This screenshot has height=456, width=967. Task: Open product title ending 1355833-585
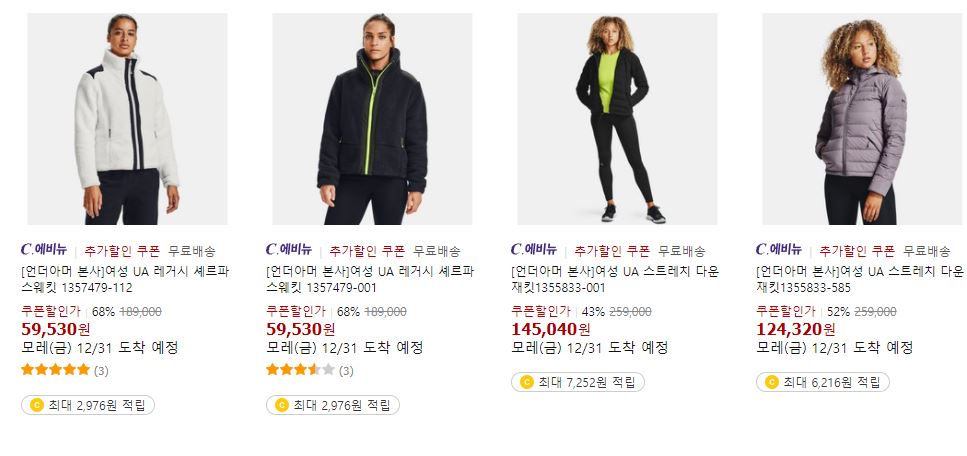(860, 280)
